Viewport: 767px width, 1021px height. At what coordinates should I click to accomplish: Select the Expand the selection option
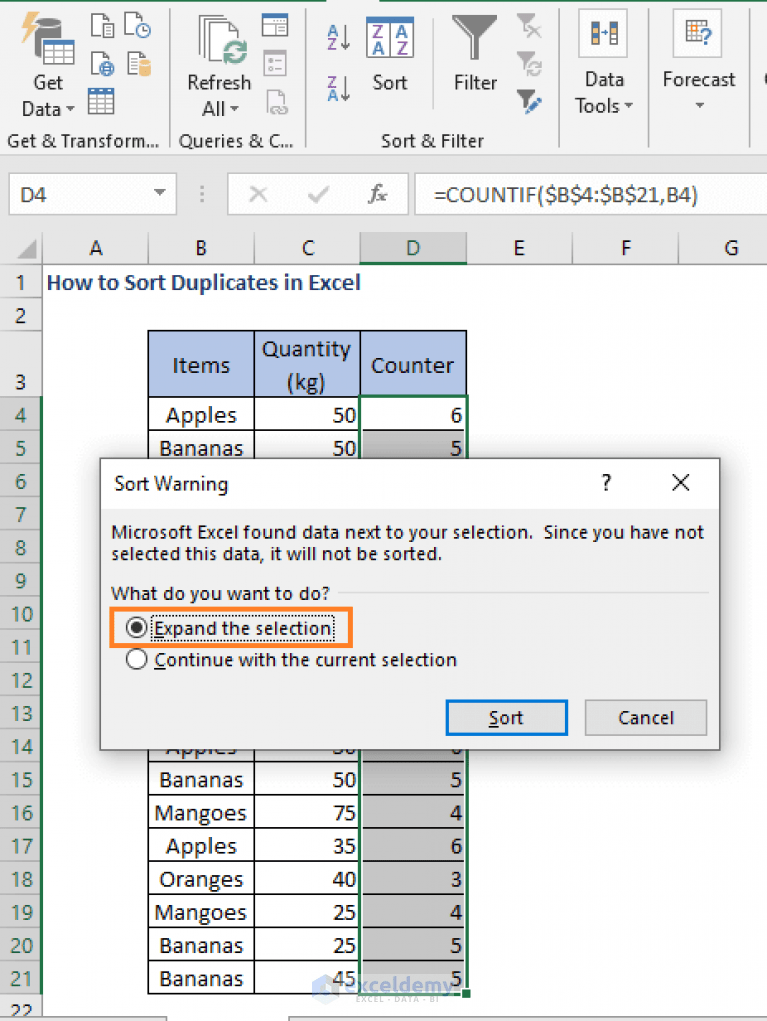pyautogui.click(x=137, y=627)
